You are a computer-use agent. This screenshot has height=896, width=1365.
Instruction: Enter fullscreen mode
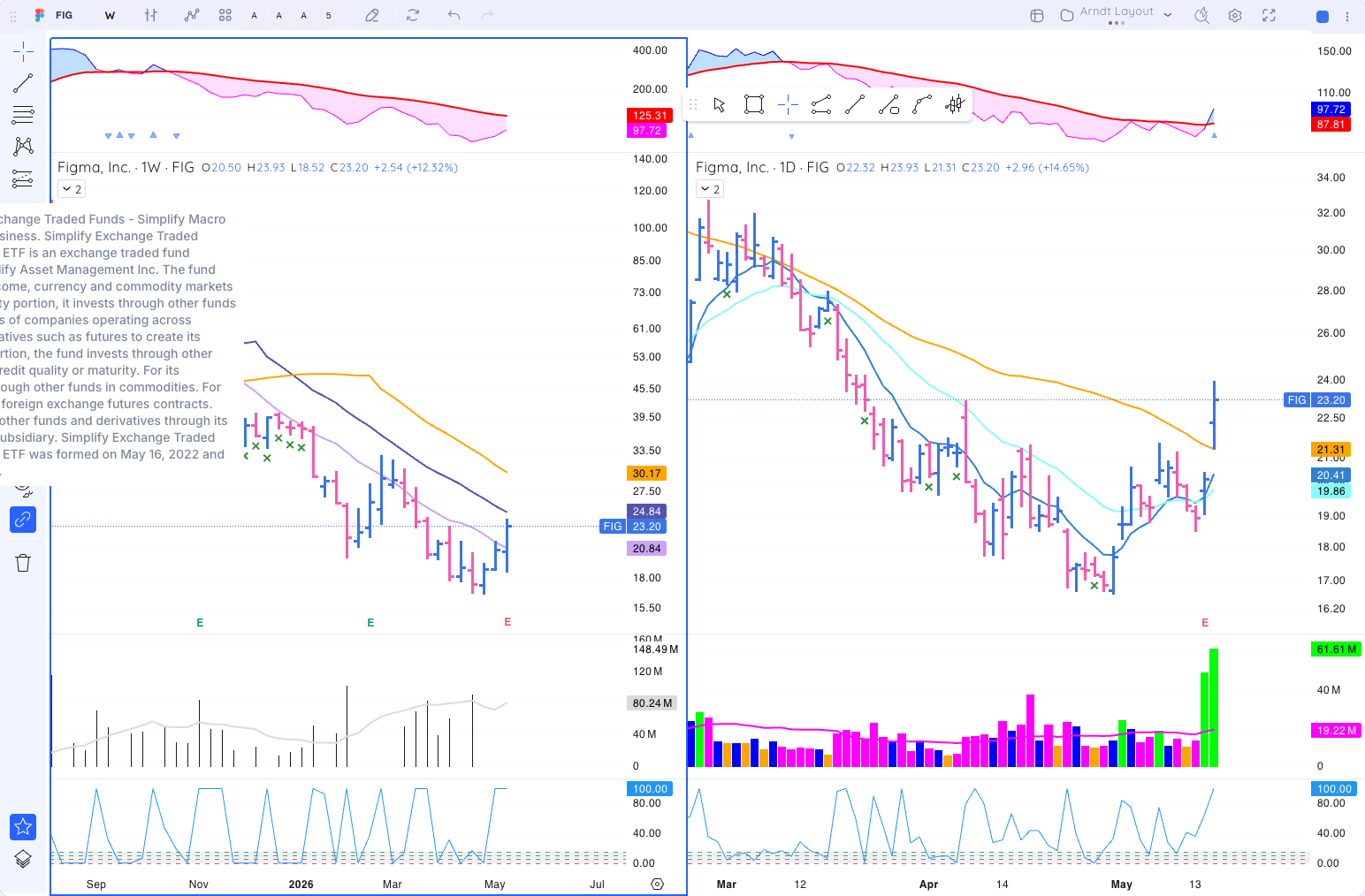coord(1269,15)
